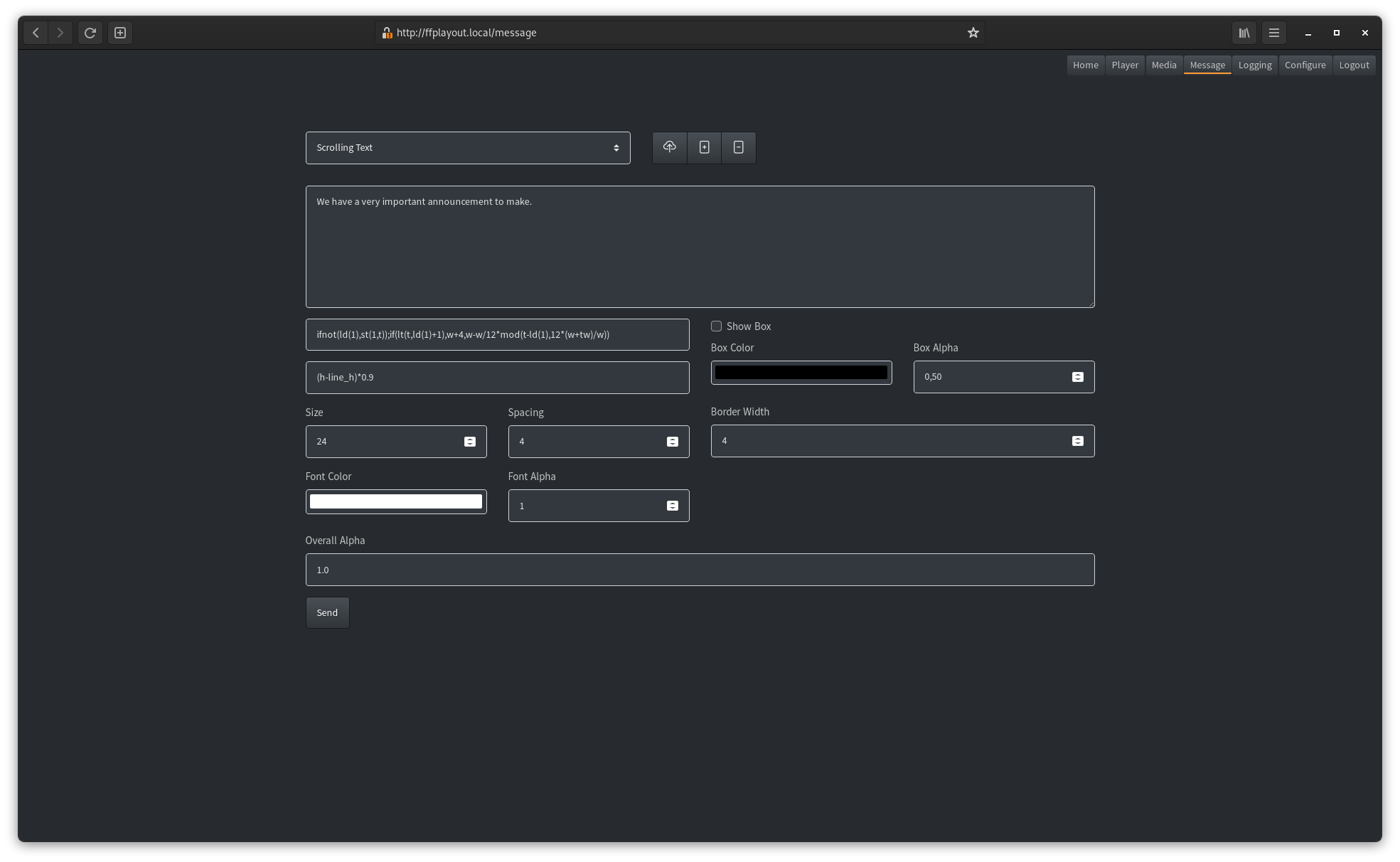Click the save preset cloud upload icon
1400x862 pixels.
click(669, 147)
